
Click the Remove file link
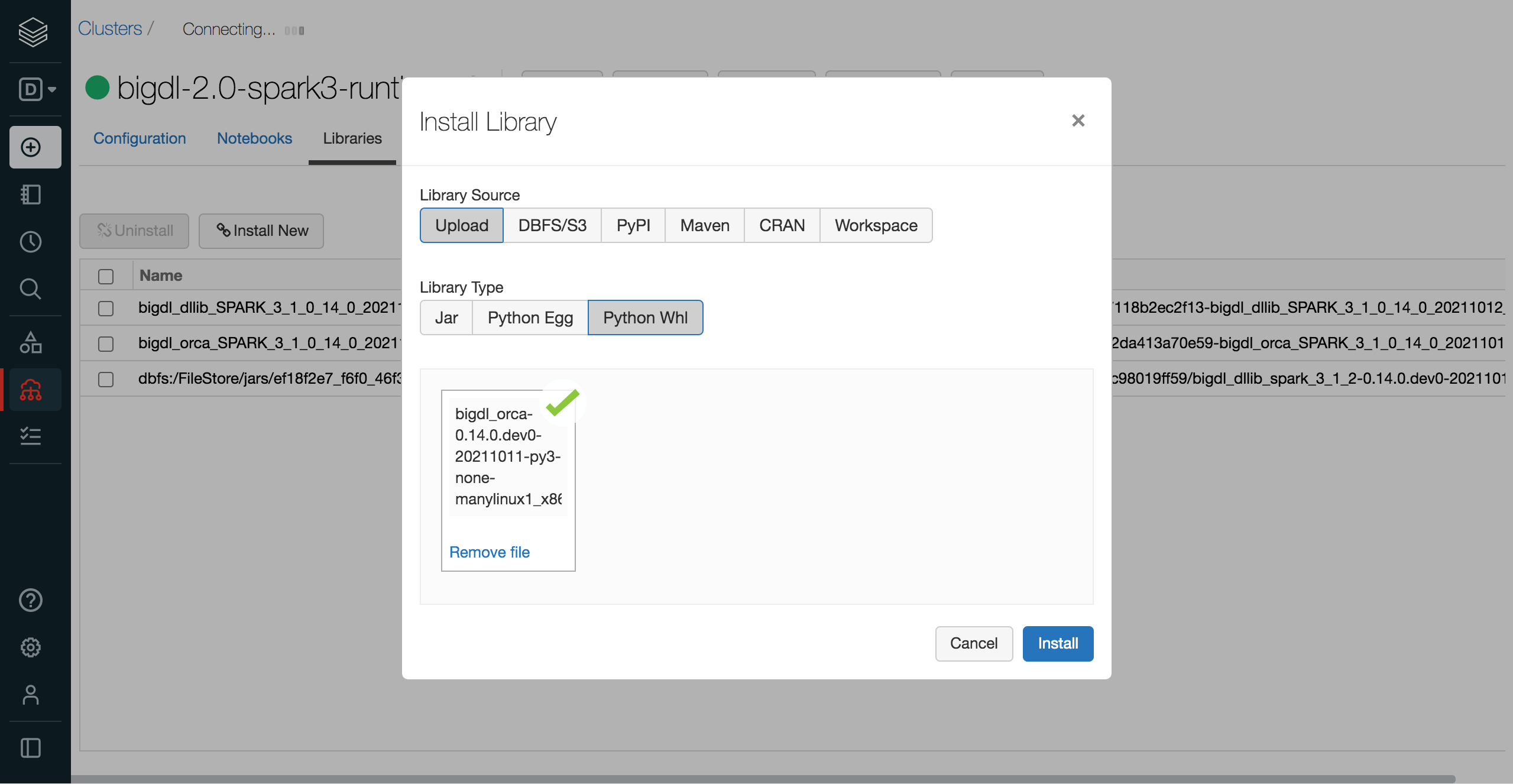tap(490, 552)
